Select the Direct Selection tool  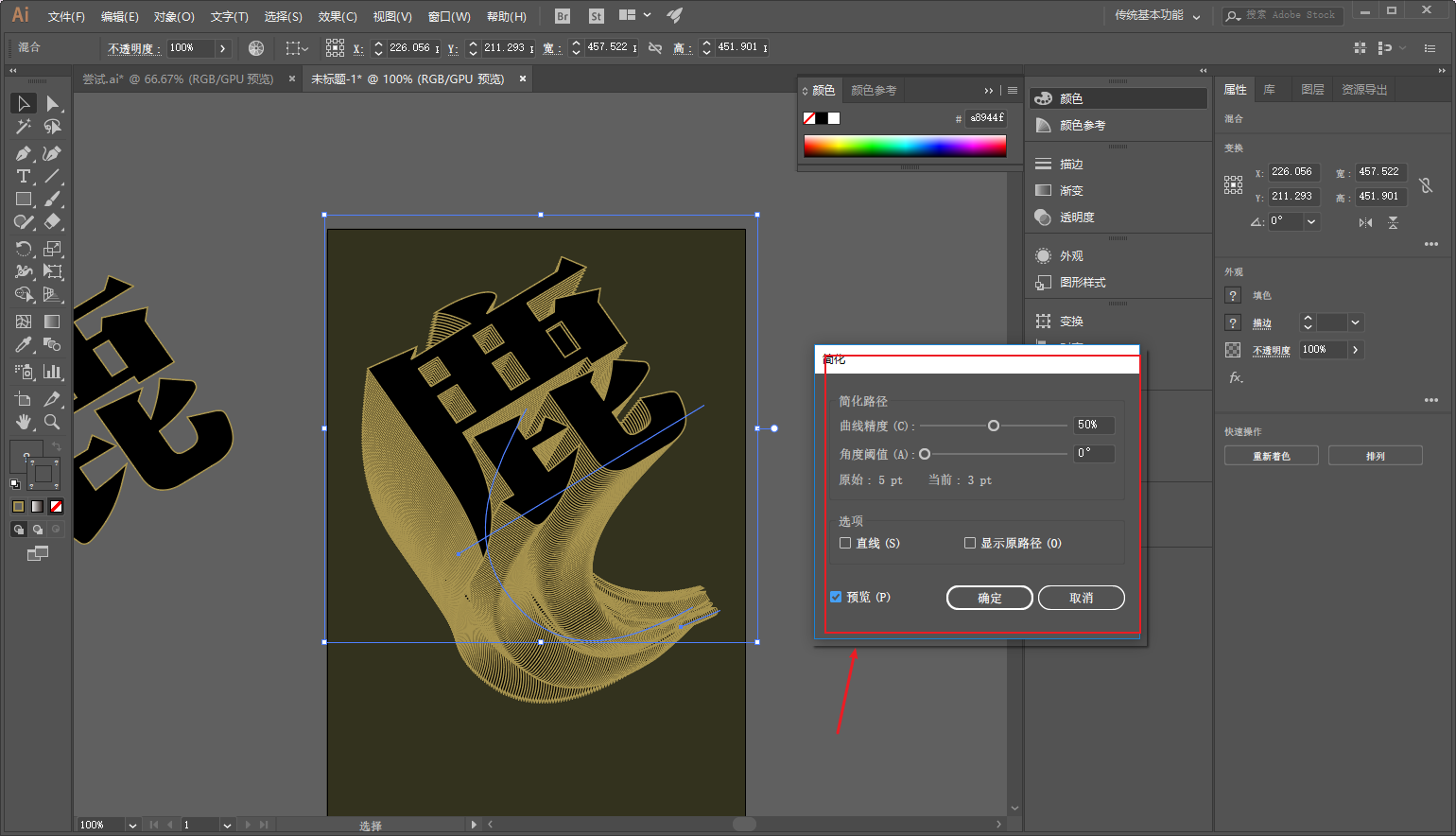tap(52, 103)
